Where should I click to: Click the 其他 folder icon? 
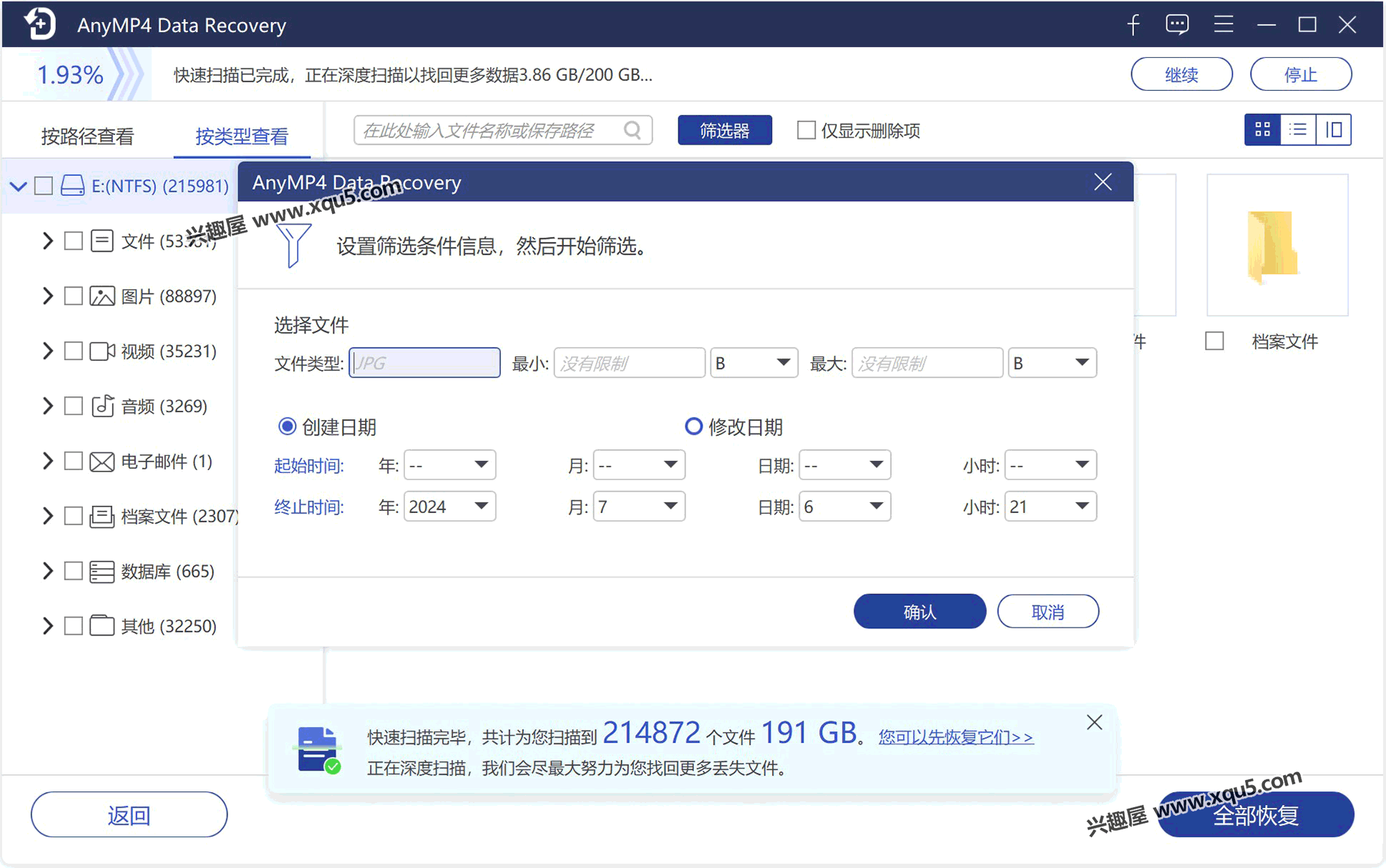pos(102,625)
